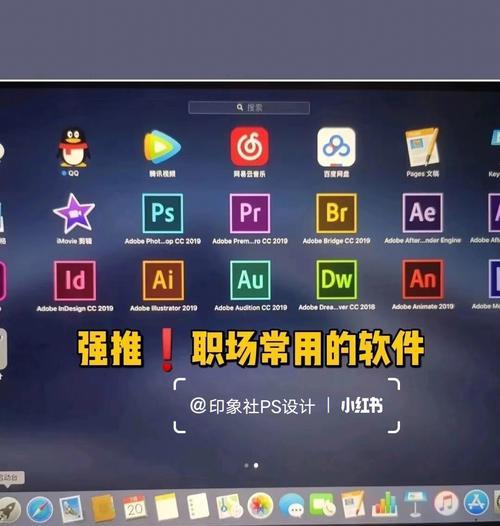The width and height of the screenshot is (500, 526).
Task: Launch Adobe Premiere Pro CC 2019
Action: [250, 213]
